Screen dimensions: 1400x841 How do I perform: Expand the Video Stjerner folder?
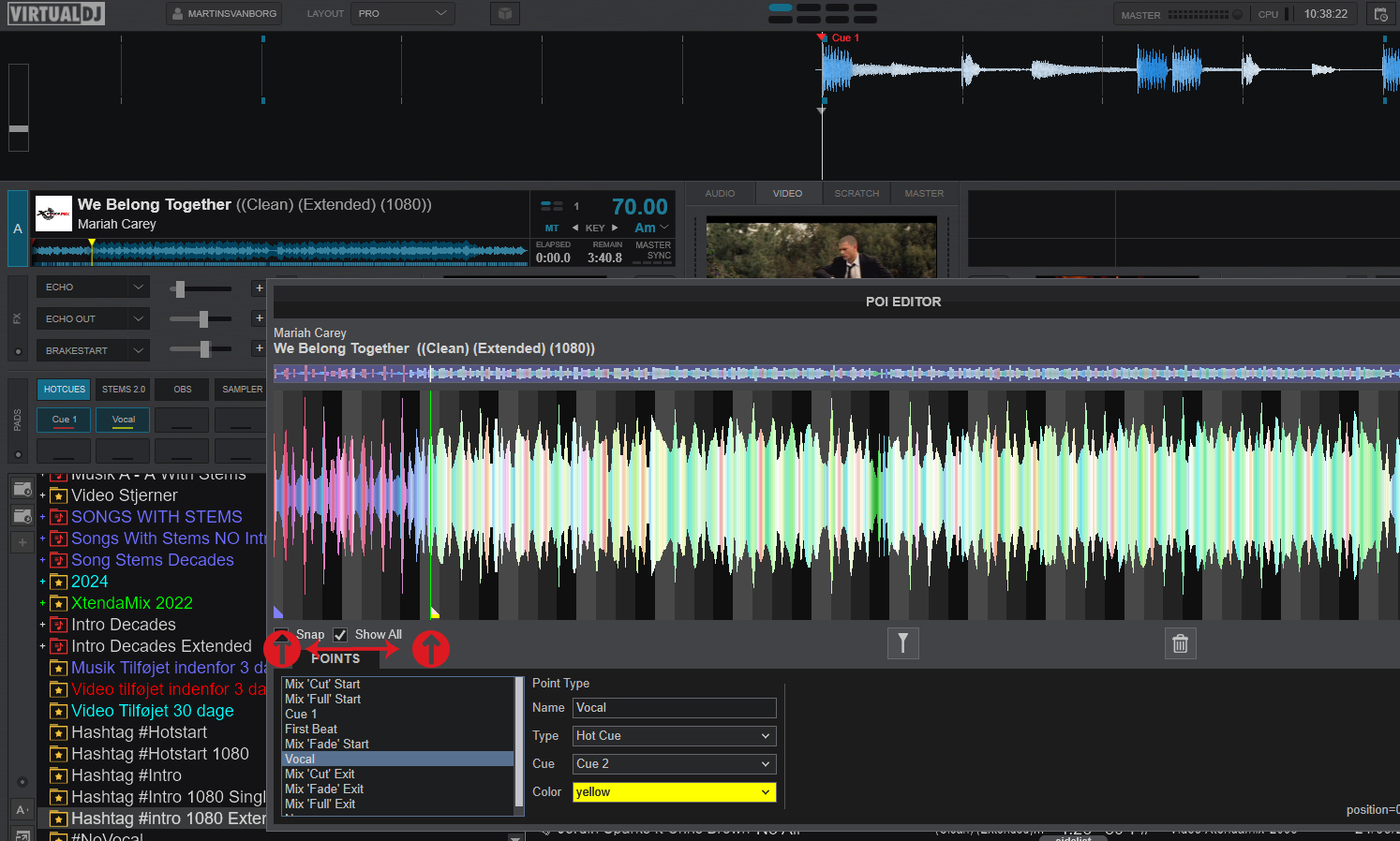click(x=42, y=495)
